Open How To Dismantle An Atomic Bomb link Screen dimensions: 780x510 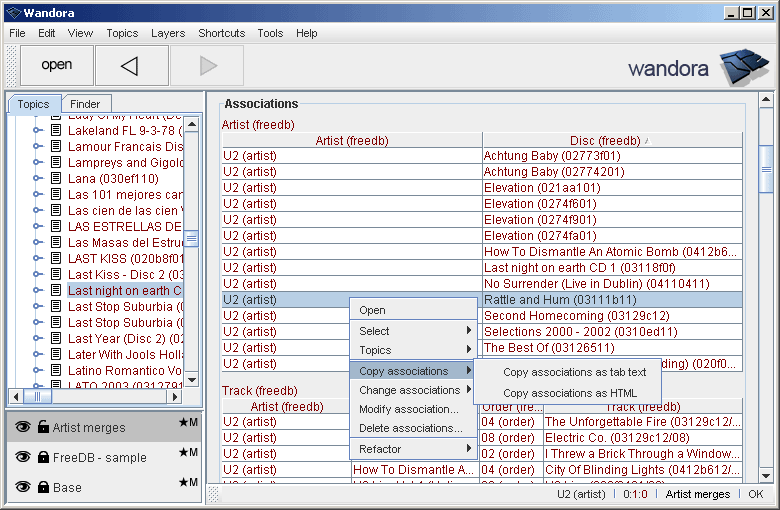coord(610,252)
